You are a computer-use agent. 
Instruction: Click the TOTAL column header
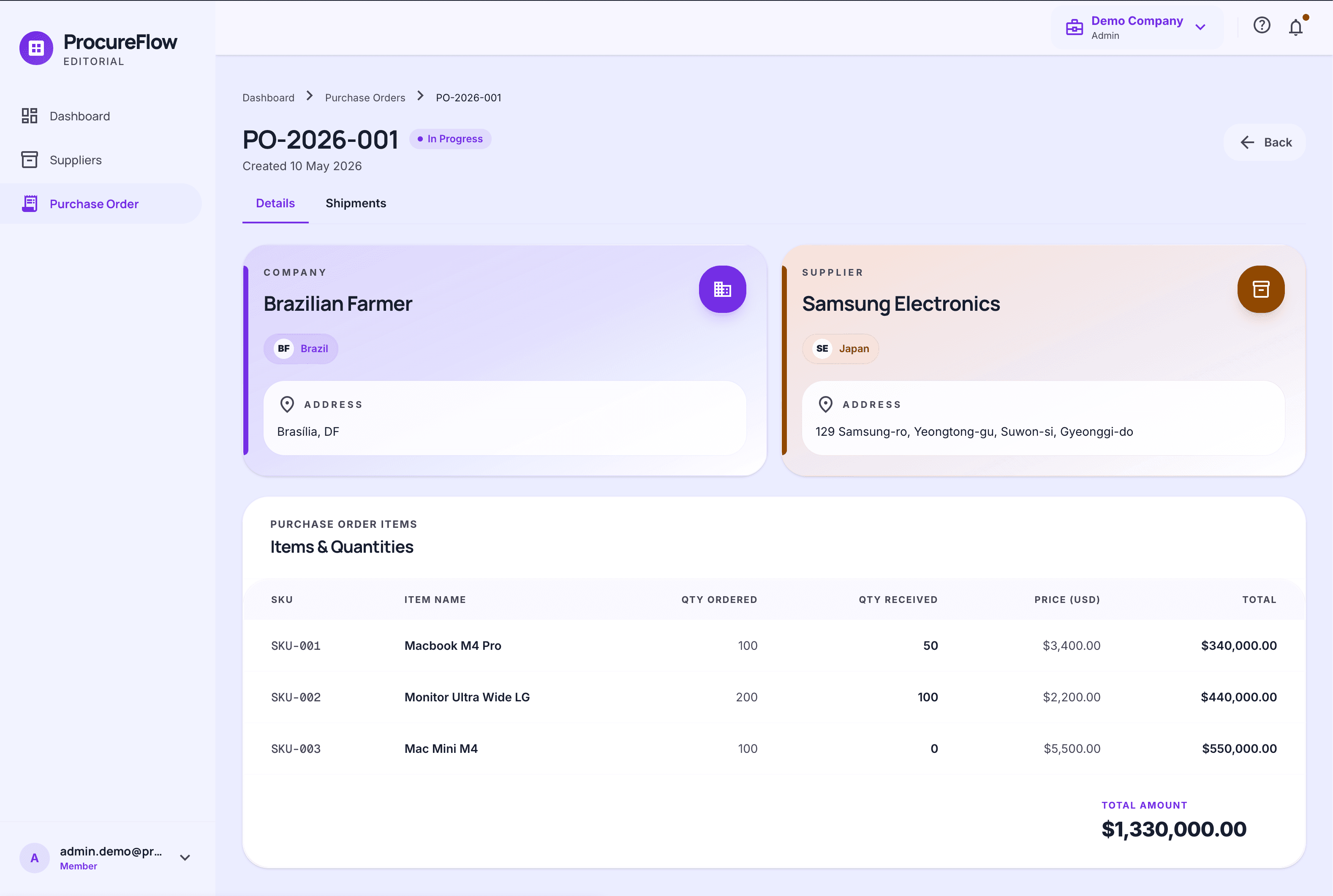coord(1259,600)
